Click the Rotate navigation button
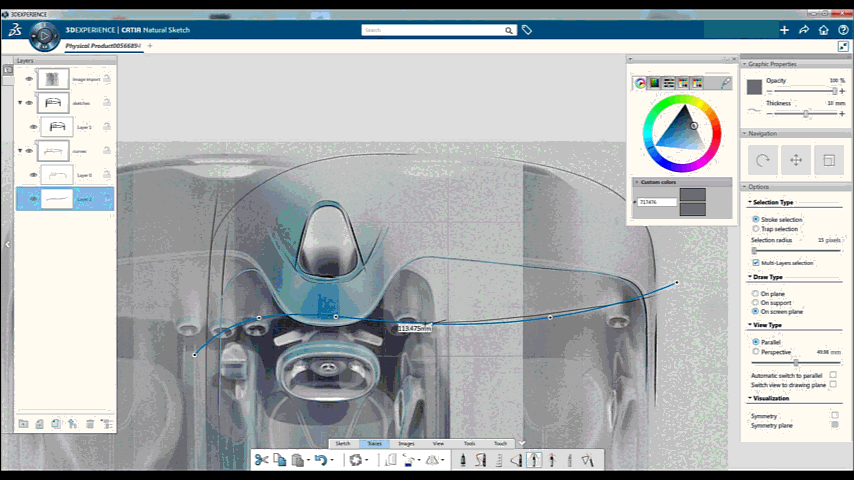Image resolution: width=854 pixels, height=480 pixels. pos(762,160)
